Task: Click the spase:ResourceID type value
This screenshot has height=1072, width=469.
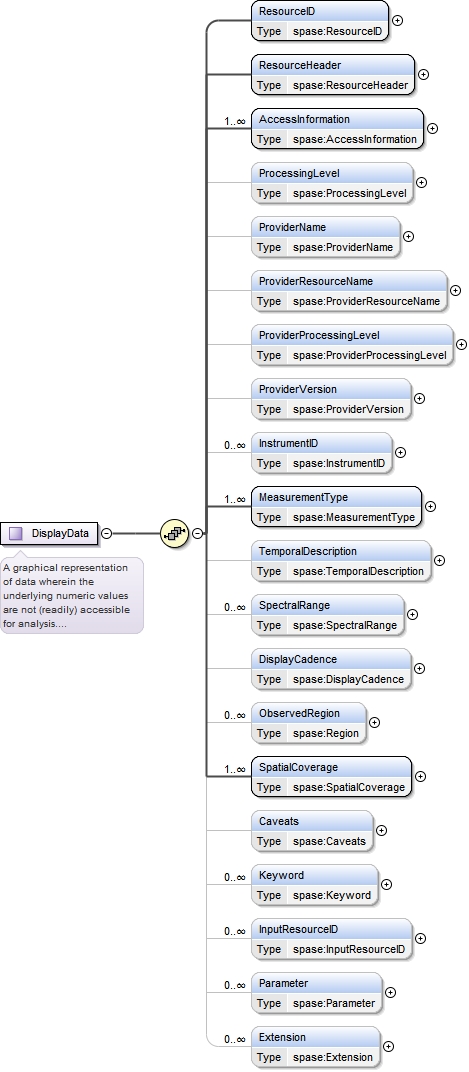Action: (x=338, y=31)
